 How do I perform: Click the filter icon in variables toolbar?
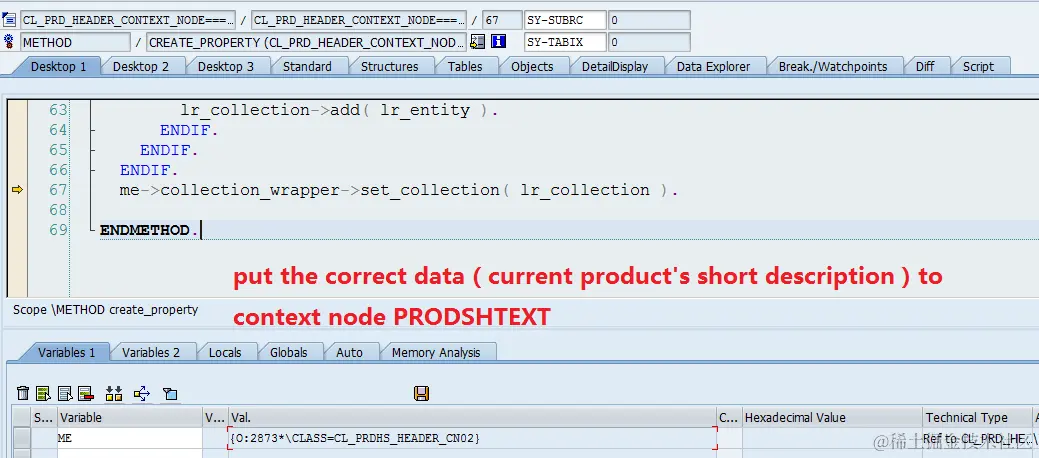pyautogui.click(x=170, y=394)
